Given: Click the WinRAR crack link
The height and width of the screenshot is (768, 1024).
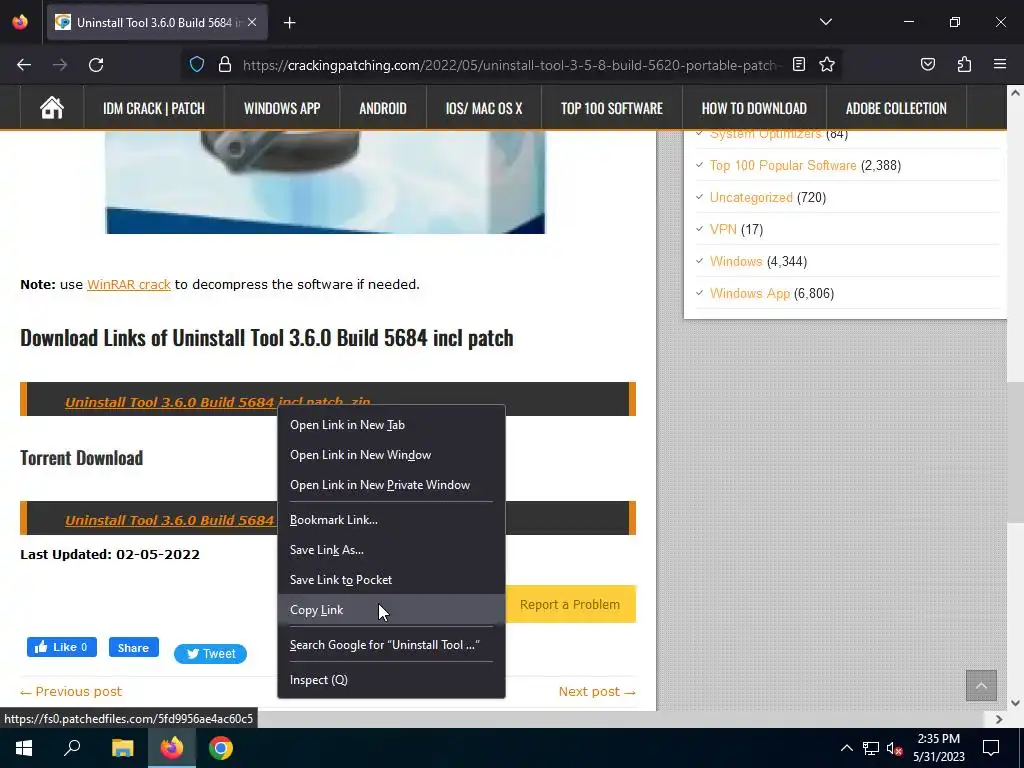Looking at the screenshot, I should [129, 285].
